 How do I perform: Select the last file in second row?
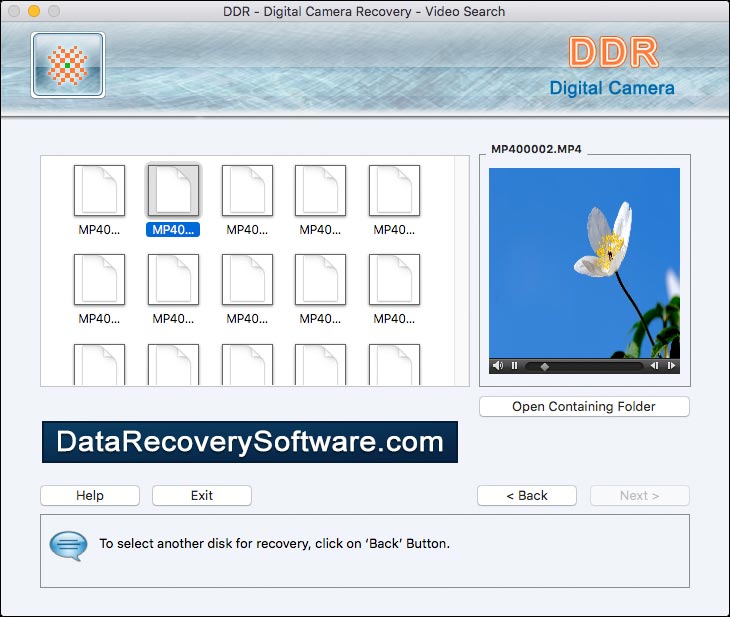click(395, 280)
